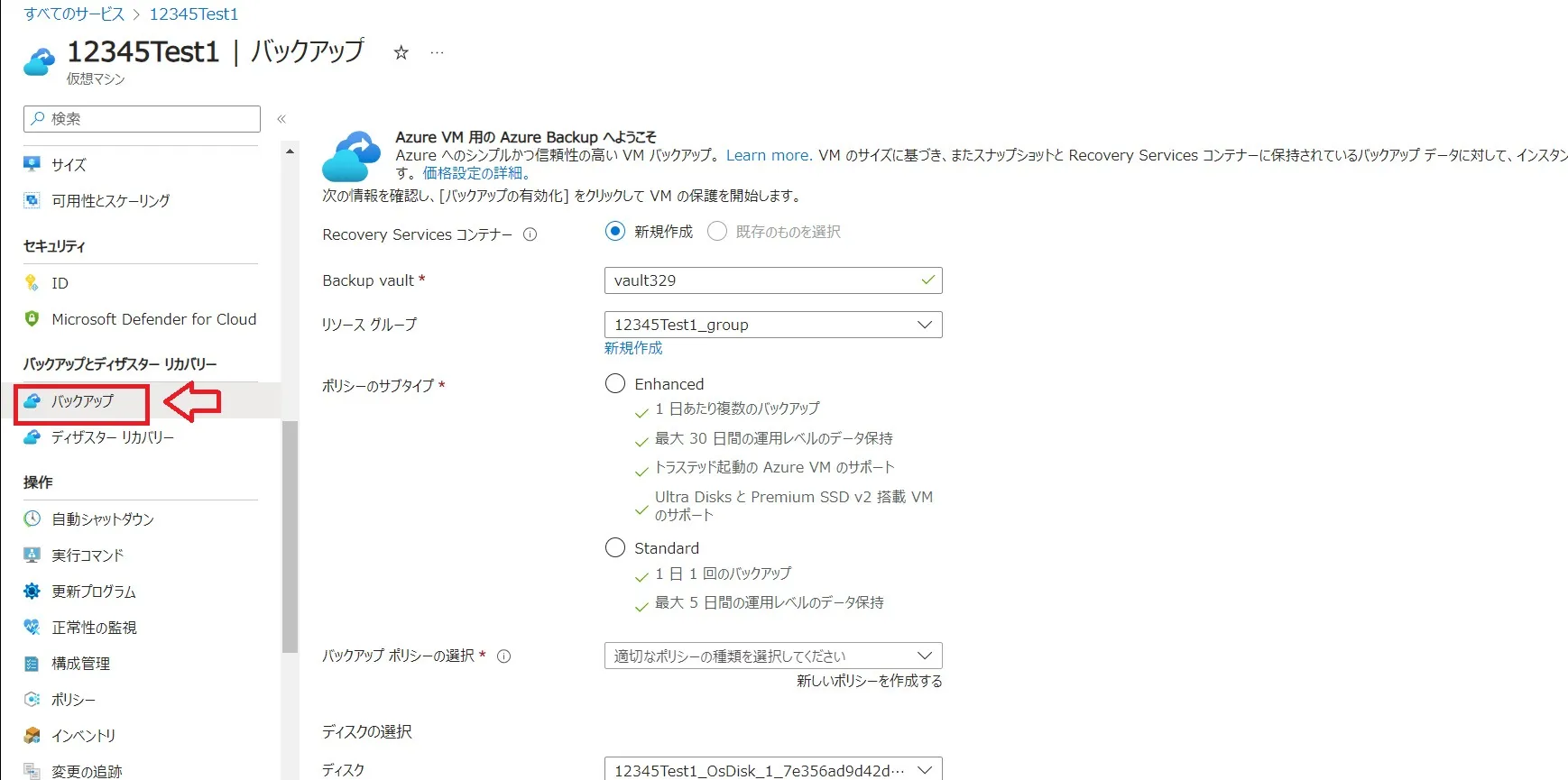Click the Backup vault name field
This screenshot has width=1568, height=780.
[x=773, y=280]
